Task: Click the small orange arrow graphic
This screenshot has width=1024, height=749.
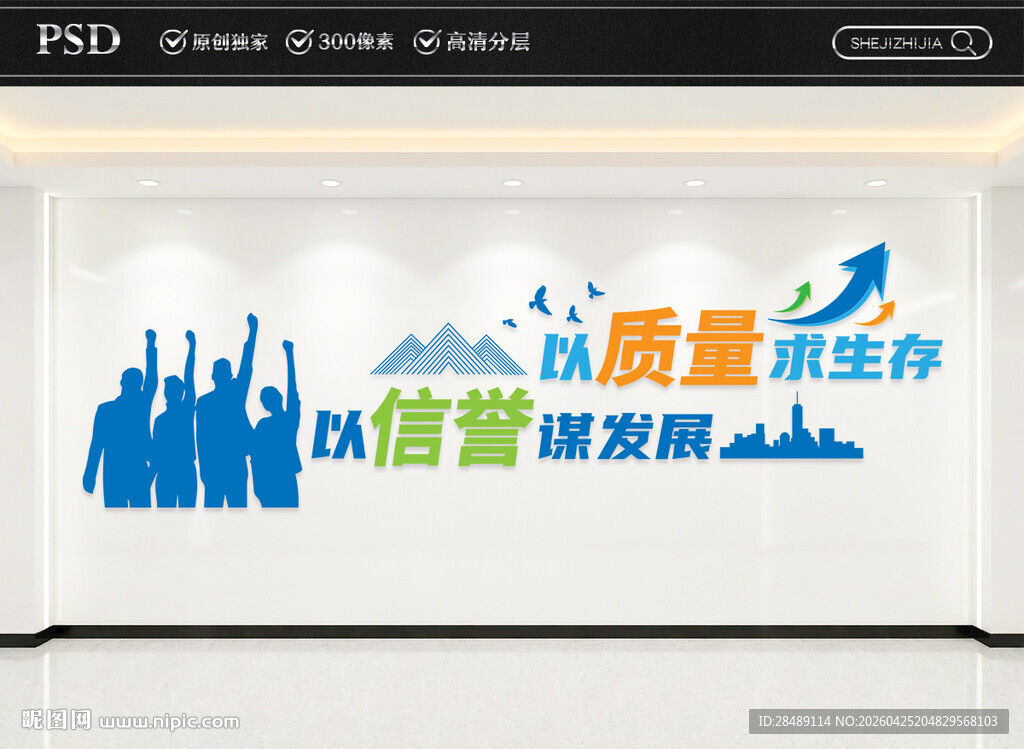Action: pos(875,313)
